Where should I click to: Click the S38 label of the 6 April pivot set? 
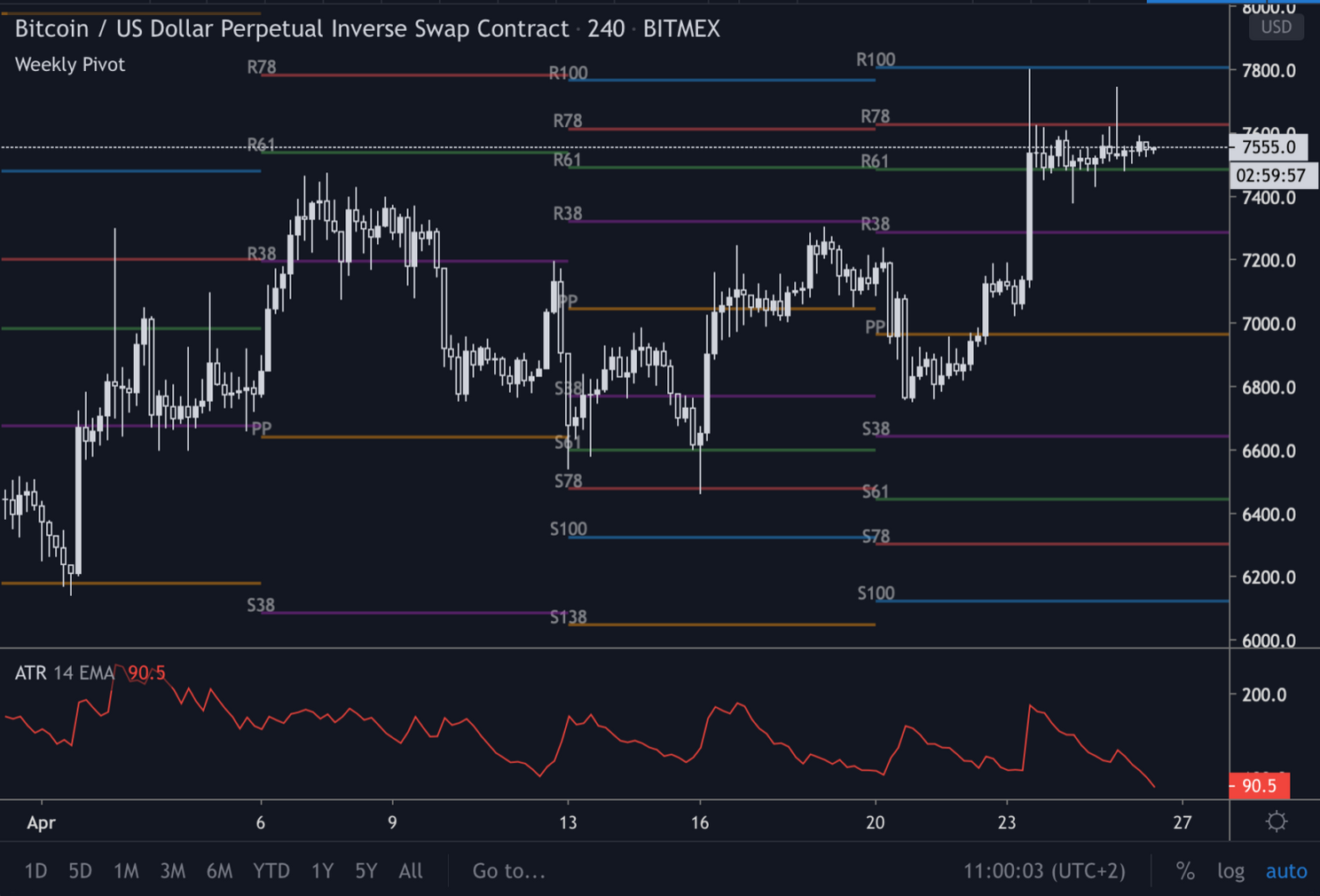(x=261, y=605)
